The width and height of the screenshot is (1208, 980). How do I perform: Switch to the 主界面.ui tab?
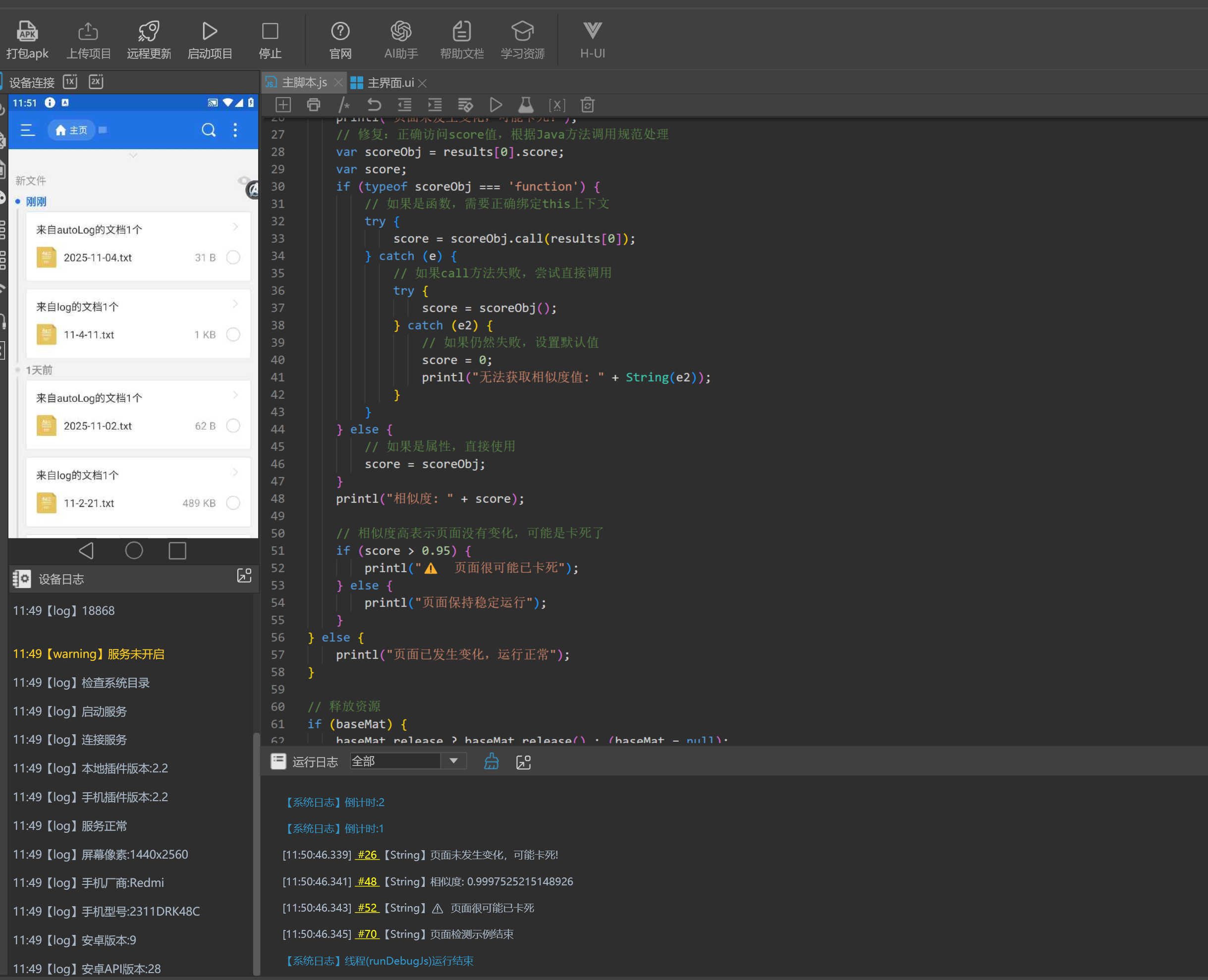tap(389, 83)
